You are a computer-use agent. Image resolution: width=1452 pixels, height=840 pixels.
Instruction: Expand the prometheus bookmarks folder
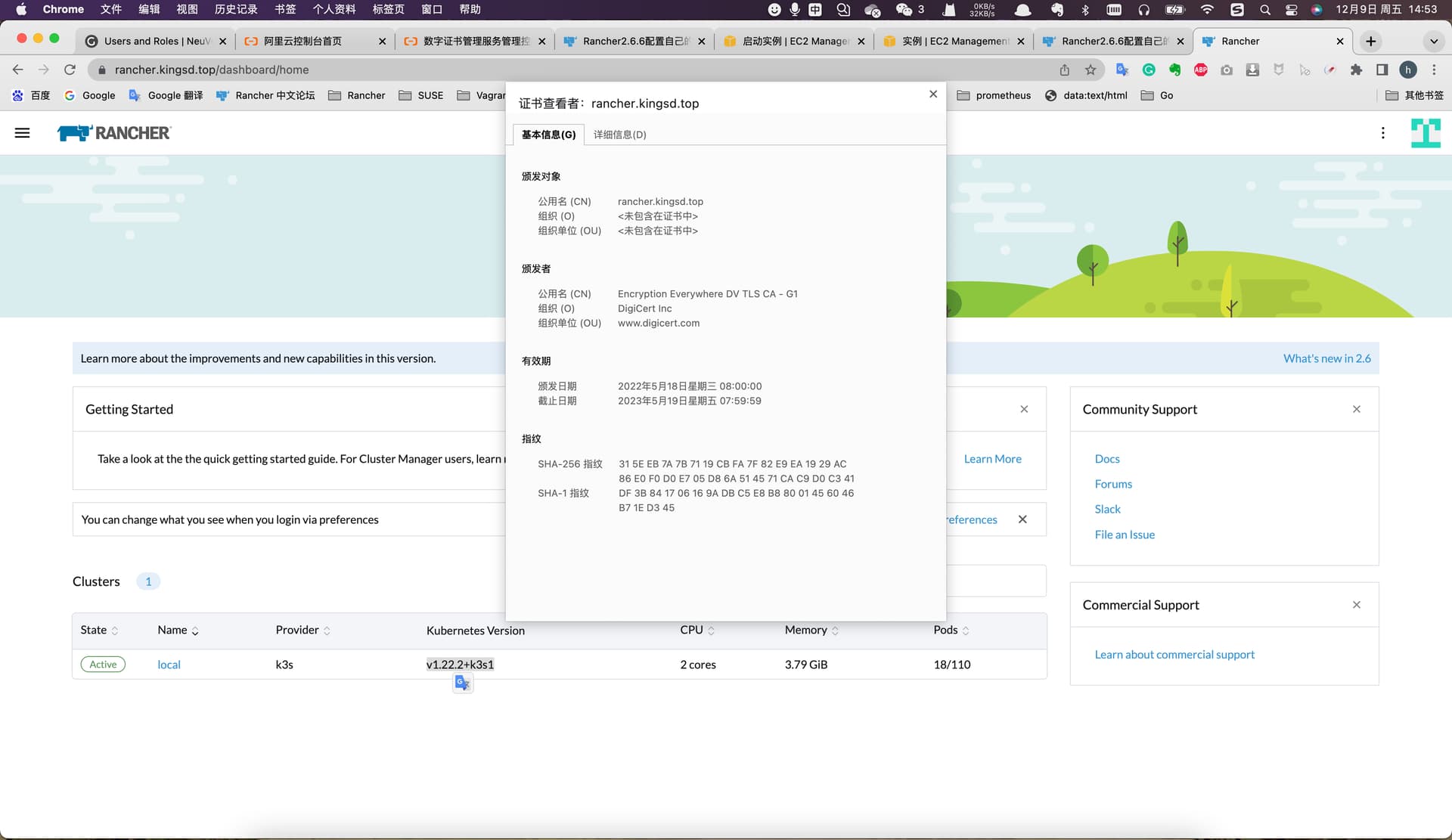pyautogui.click(x=994, y=95)
